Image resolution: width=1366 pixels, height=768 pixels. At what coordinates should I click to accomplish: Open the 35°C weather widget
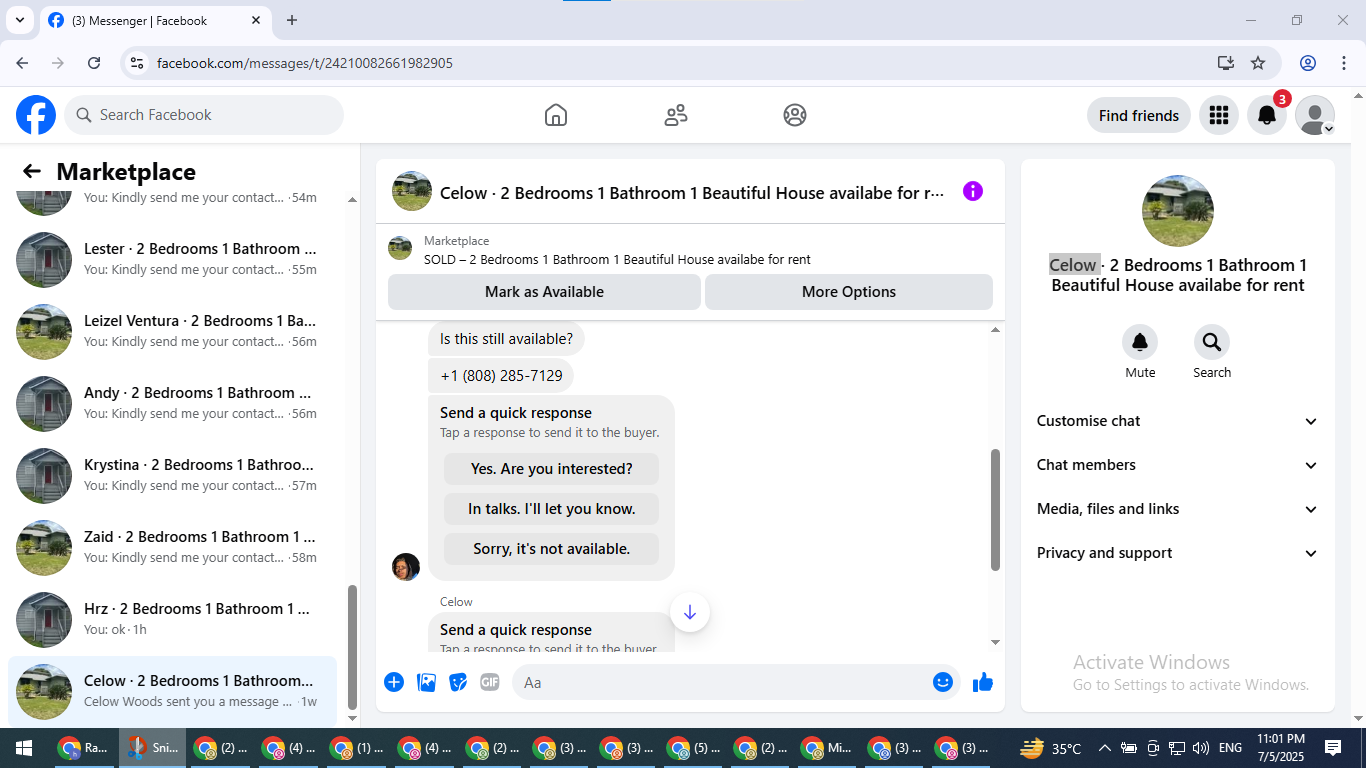(x=1050, y=748)
